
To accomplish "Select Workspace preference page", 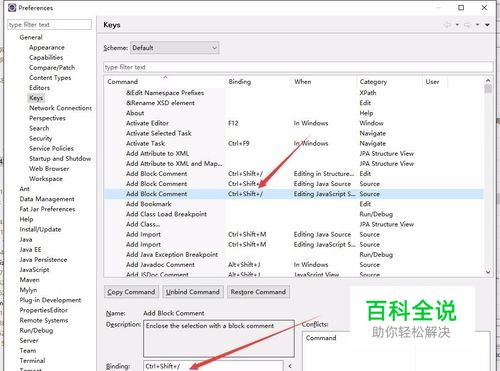I will pyautogui.click(x=46, y=179).
